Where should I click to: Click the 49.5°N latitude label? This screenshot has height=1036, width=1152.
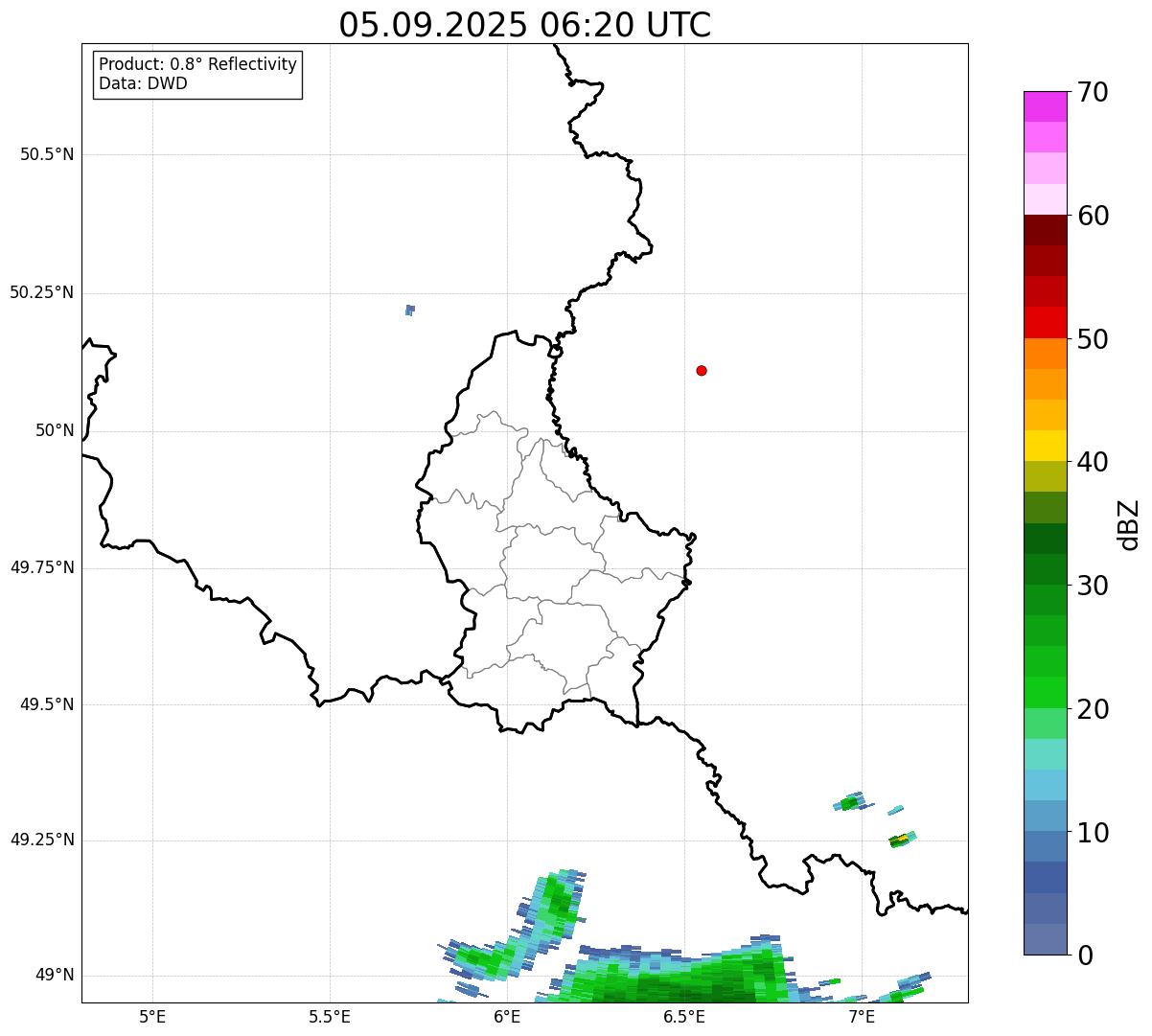click(47, 704)
